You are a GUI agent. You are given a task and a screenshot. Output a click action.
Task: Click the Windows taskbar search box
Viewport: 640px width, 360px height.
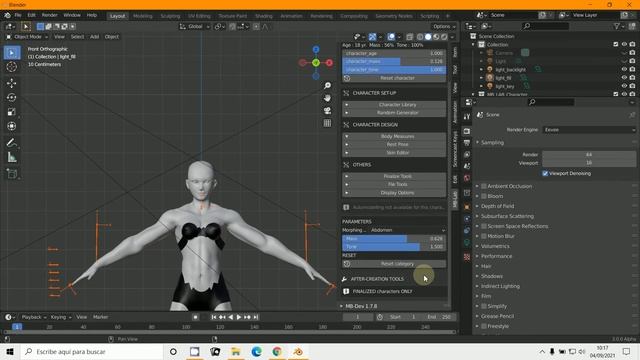pyautogui.click(x=92, y=351)
